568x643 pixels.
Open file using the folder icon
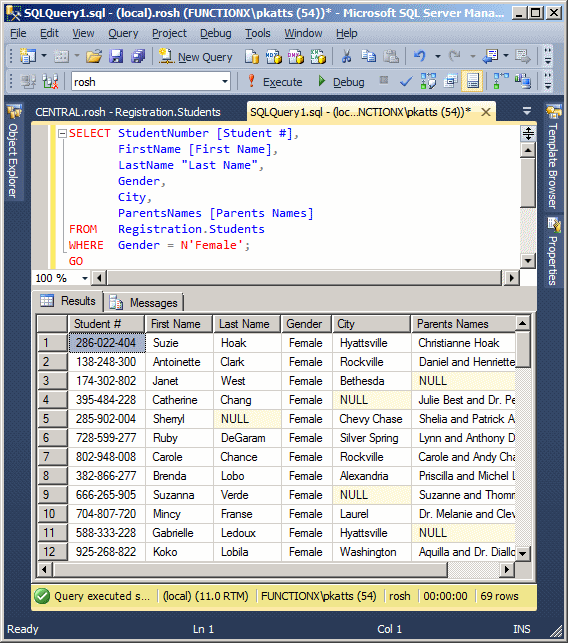pyautogui.click(x=94, y=57)
